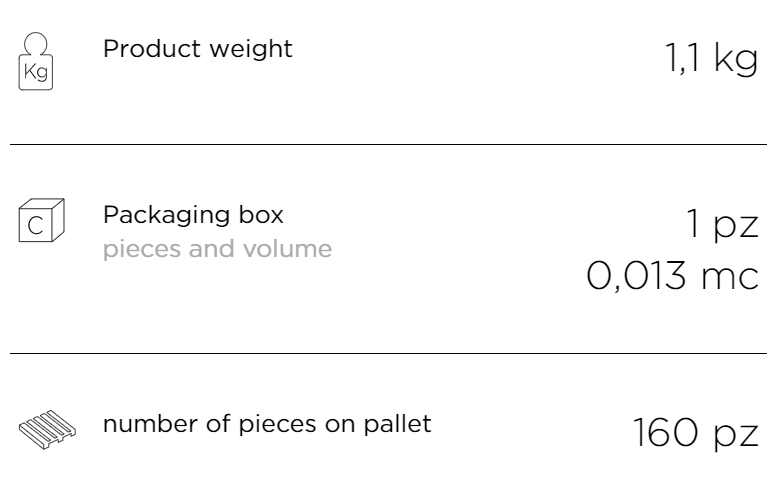The image size is (780, 499).
Task: Click the word 'pallet' in last row
Action: click(x=397, y=424)
